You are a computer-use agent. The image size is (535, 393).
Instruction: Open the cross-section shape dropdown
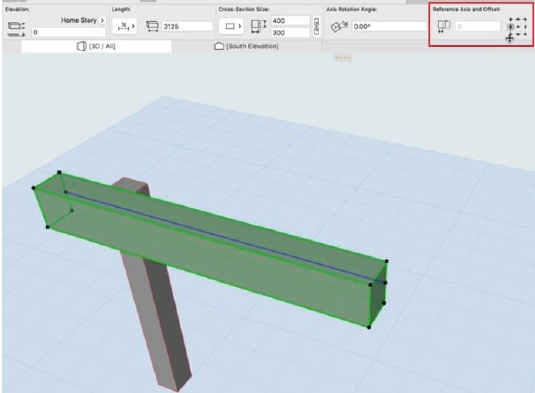pos(231,26)
